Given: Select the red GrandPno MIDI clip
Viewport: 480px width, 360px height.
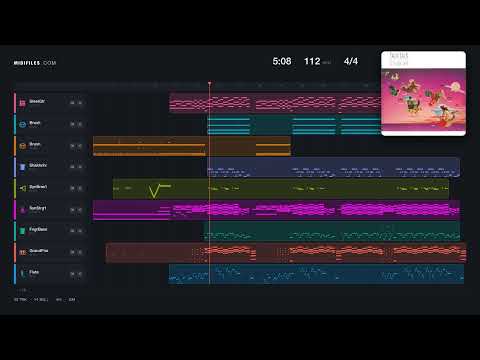Looking at the screenshot, I should coord(286,253).
